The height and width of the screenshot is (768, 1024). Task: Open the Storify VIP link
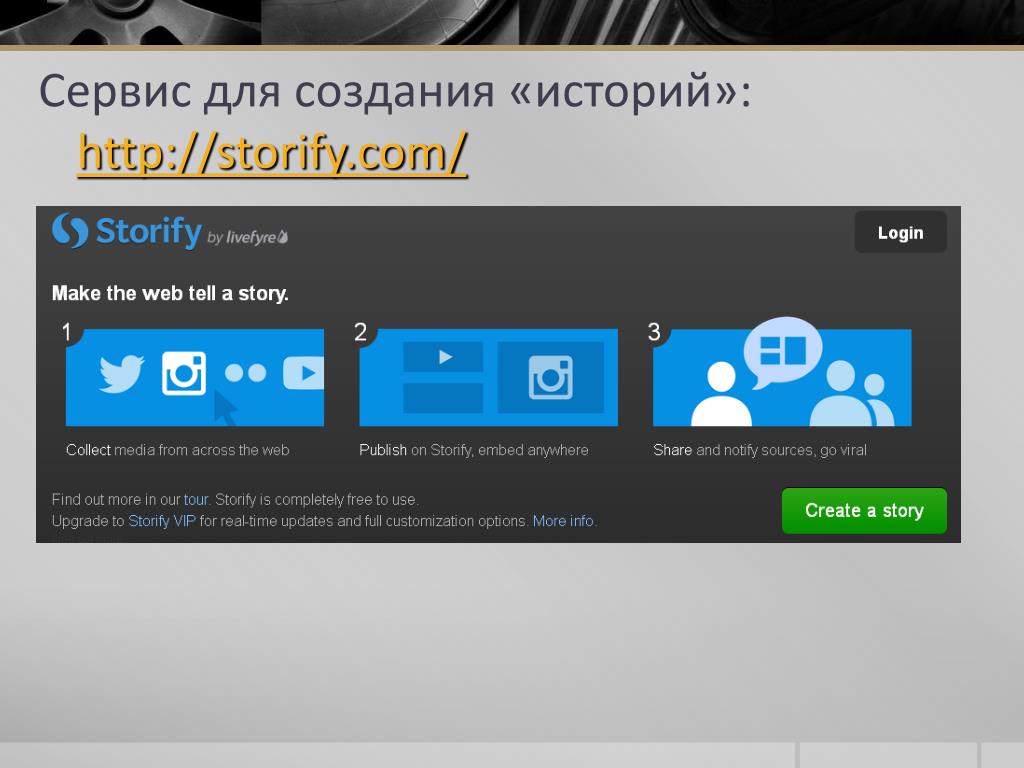[x=162, y=521]
